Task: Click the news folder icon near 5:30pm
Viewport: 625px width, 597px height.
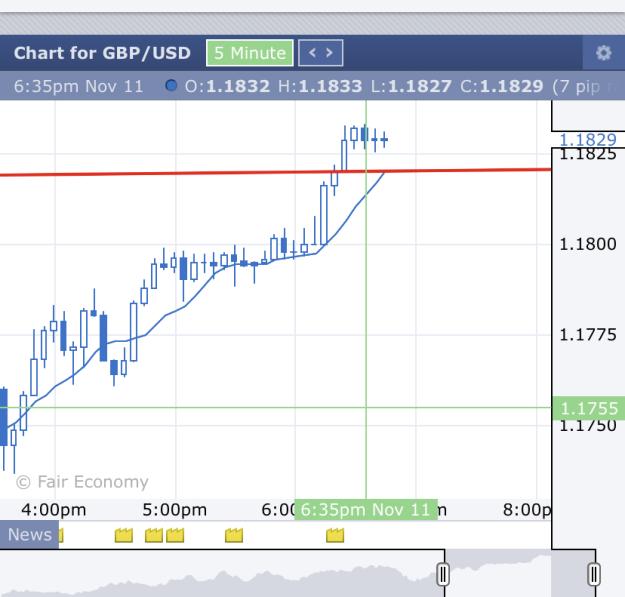Action: coord(234,535)
